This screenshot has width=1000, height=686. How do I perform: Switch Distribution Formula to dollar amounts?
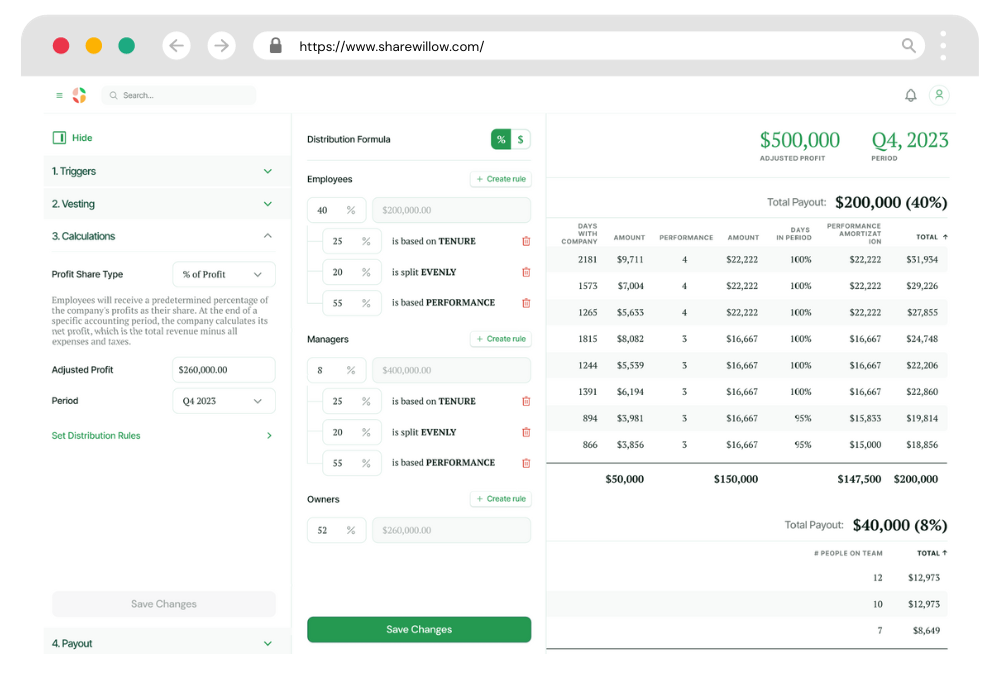click(x=520, y=139)
